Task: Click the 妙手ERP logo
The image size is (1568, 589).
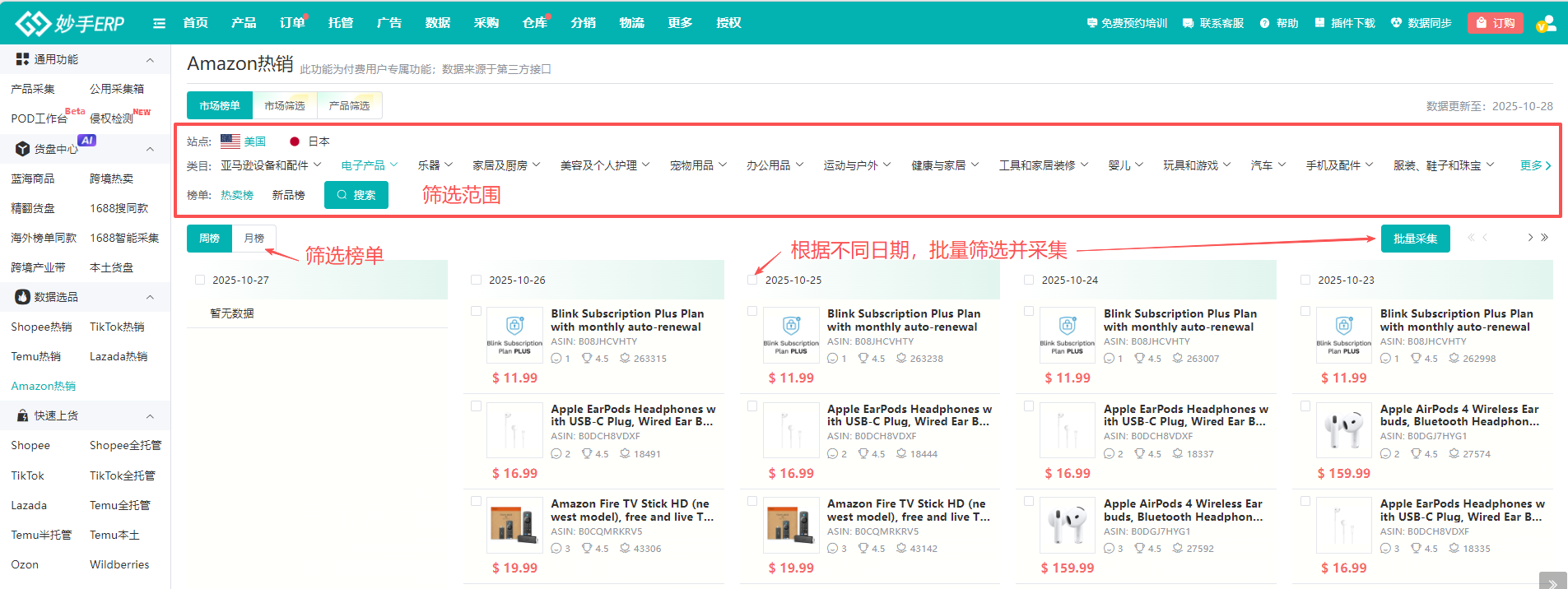Action: point(70,23)
